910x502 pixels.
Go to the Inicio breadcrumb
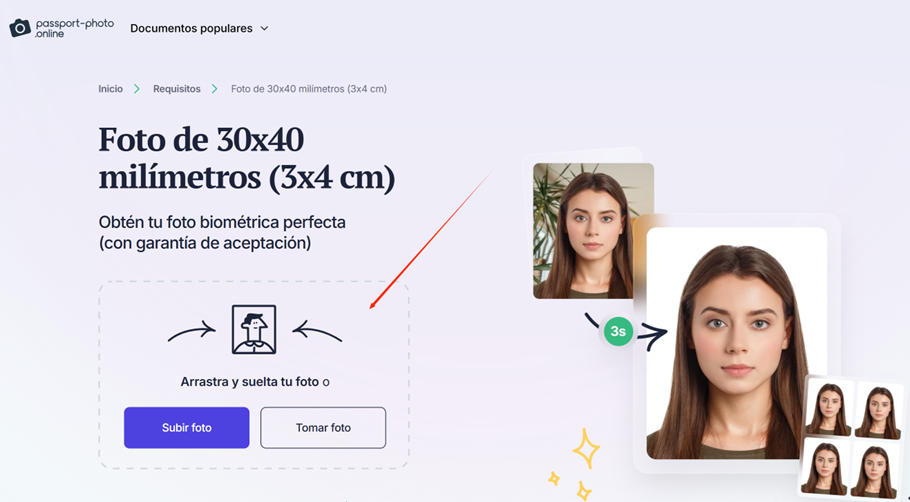point(110,89)
